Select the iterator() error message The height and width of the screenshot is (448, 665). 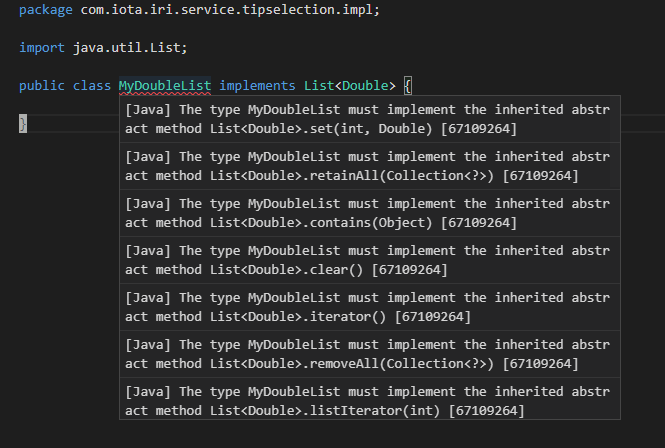tap(366, 307)
